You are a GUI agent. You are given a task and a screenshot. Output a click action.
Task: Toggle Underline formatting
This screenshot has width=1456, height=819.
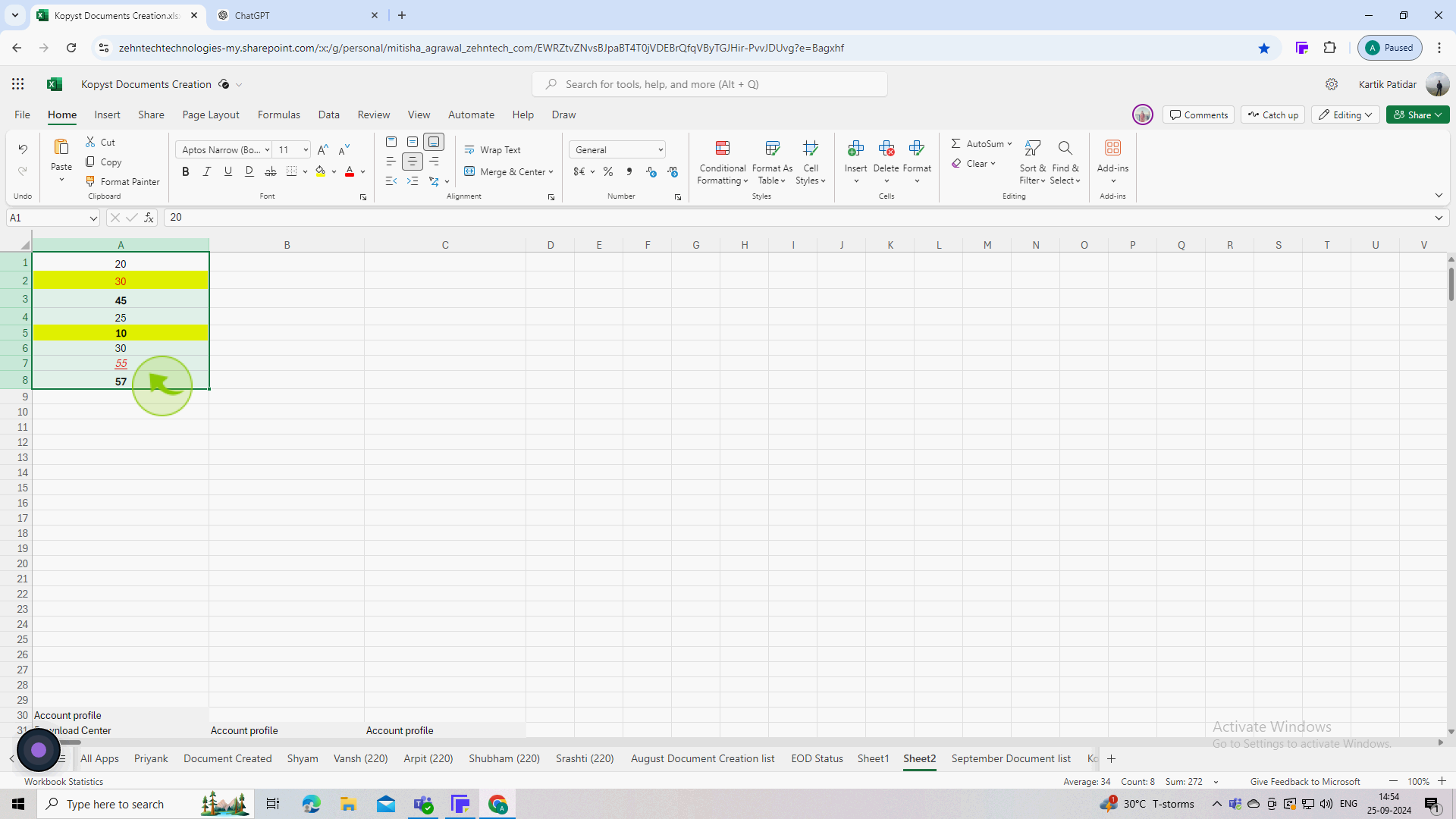pyautogui.click(x=228, y=172)
